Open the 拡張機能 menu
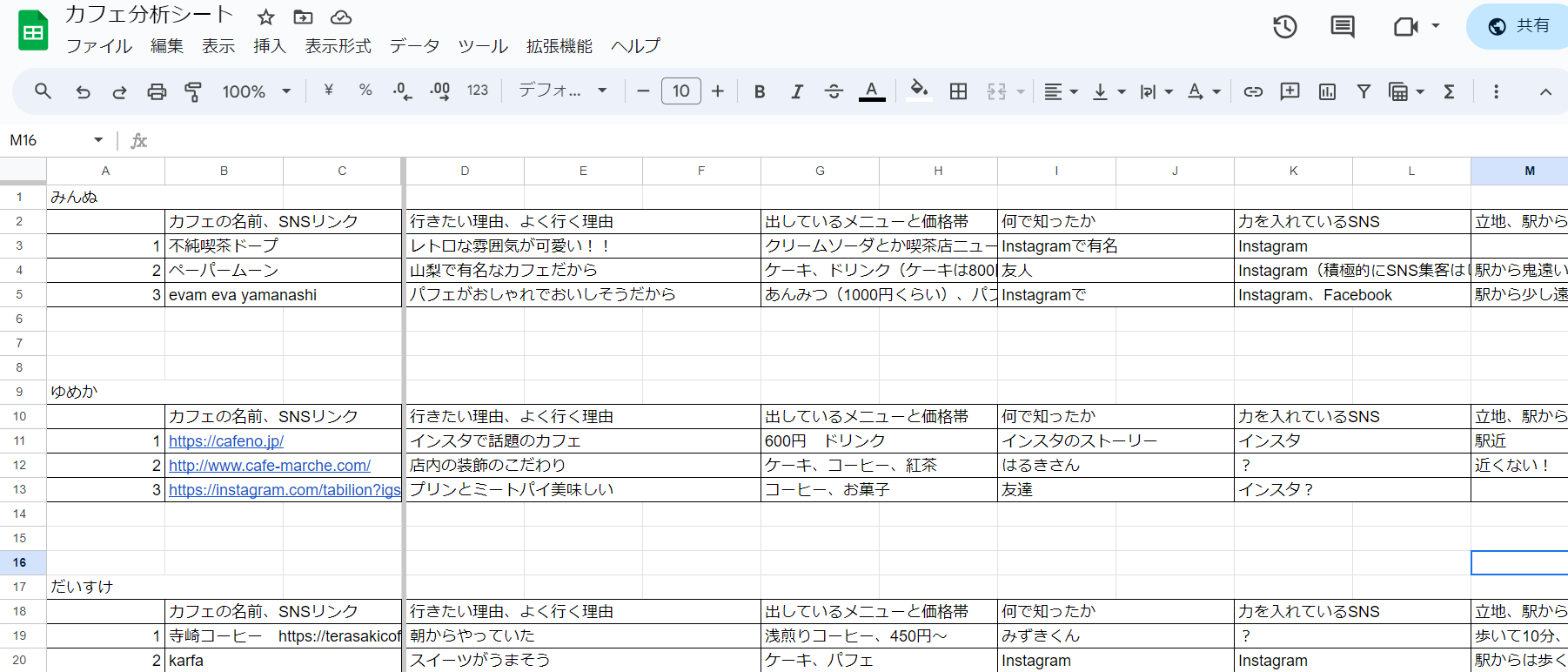1568x672 pixels. coord(560,46)
